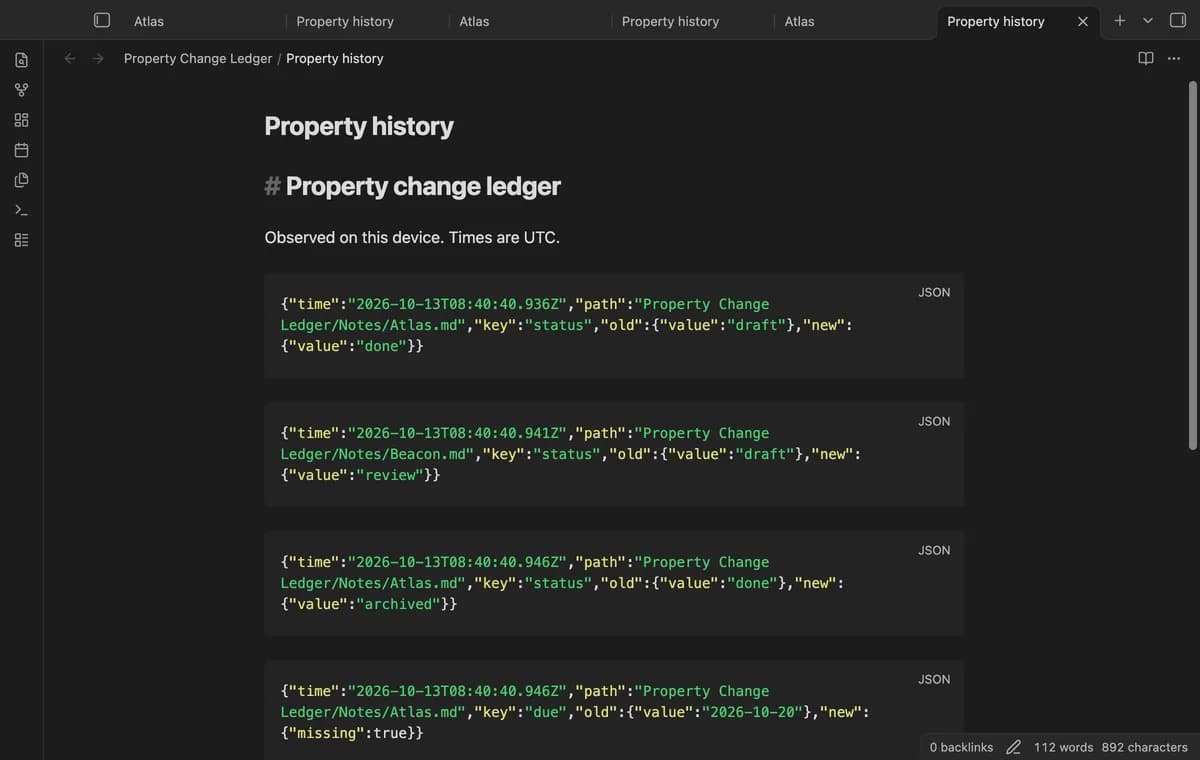Open today's daily note calendar icon

(x=21, y=150)
